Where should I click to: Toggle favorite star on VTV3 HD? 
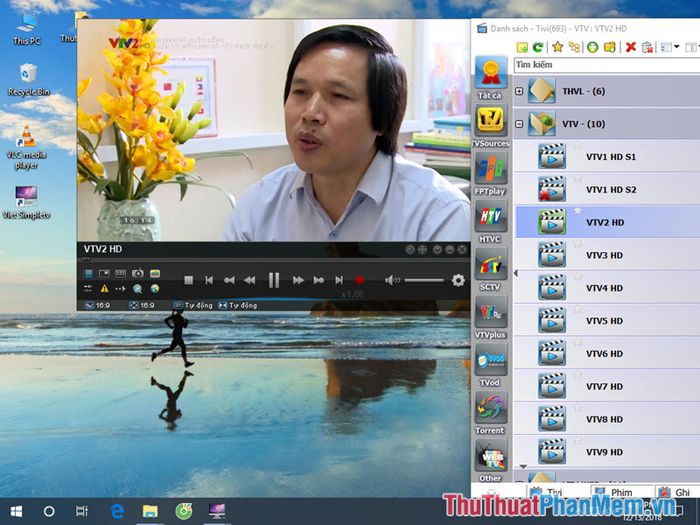point(578,243)
